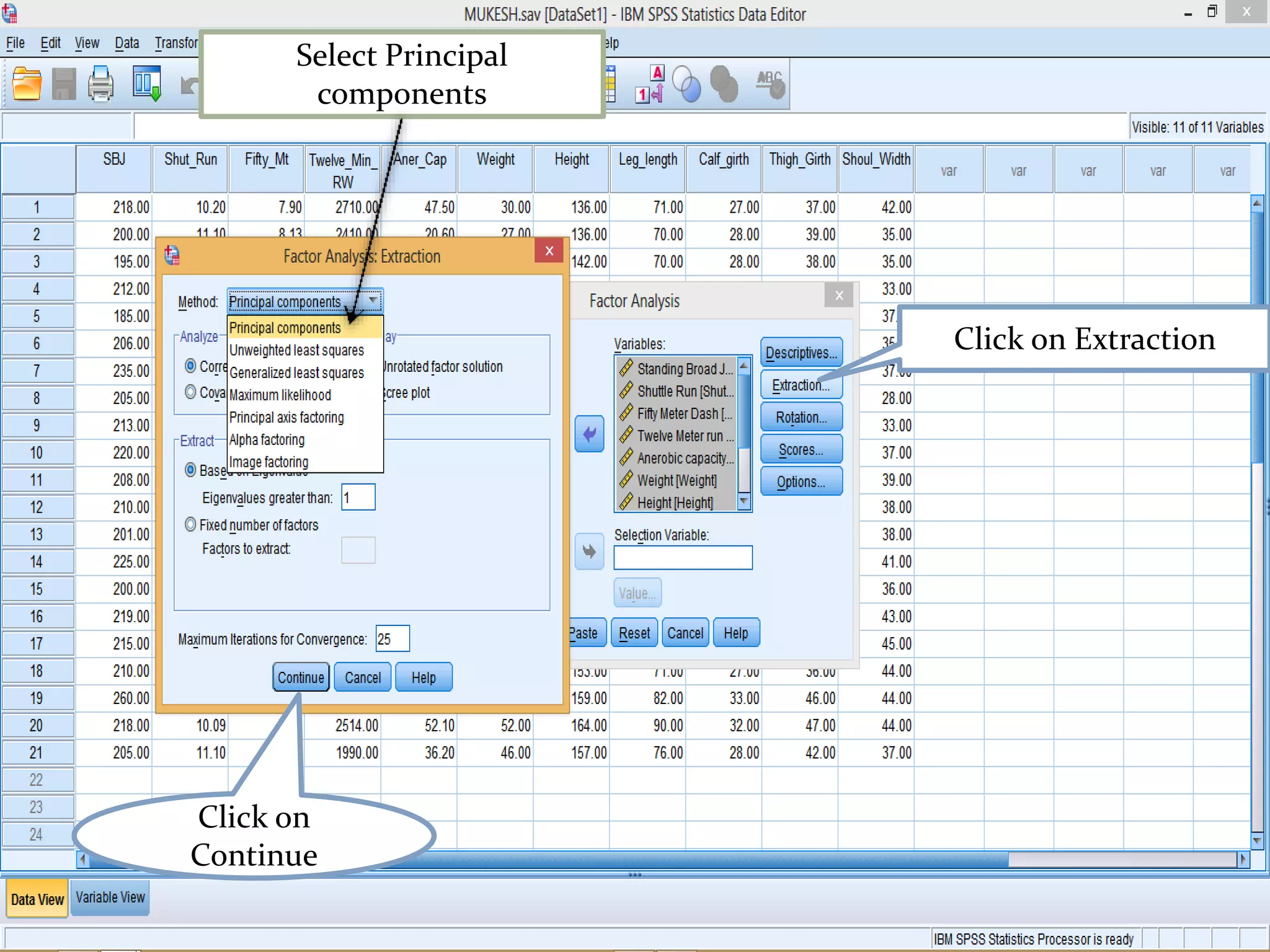
Task: Click the Save floppy disk toolbar icon
Action: click(x=64, y=83)
